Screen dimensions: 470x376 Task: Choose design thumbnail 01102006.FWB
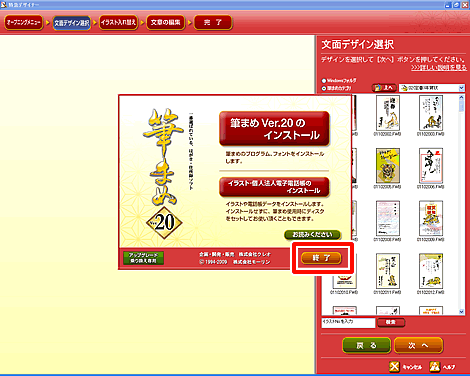pos(431,166)
